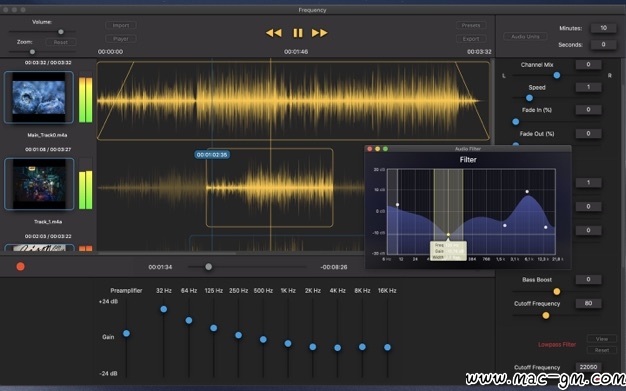Click the 4K Hz equalizer knob
626x391 pixels.
click(337, 348)
